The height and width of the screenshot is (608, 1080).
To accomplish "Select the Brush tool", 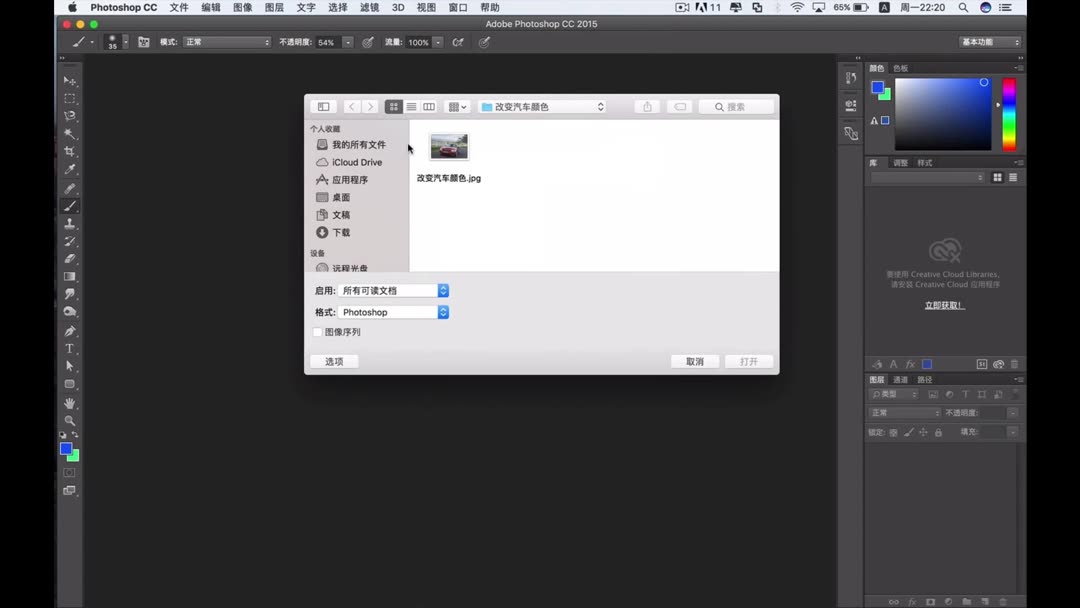I will tap(70, 206).
